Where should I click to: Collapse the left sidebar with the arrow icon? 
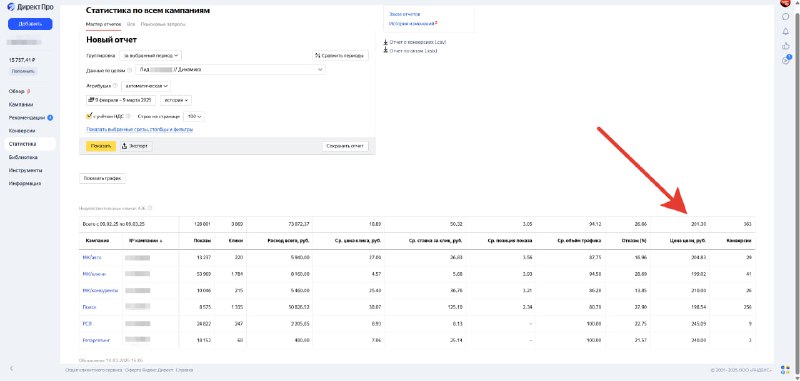tap(12, 368)
